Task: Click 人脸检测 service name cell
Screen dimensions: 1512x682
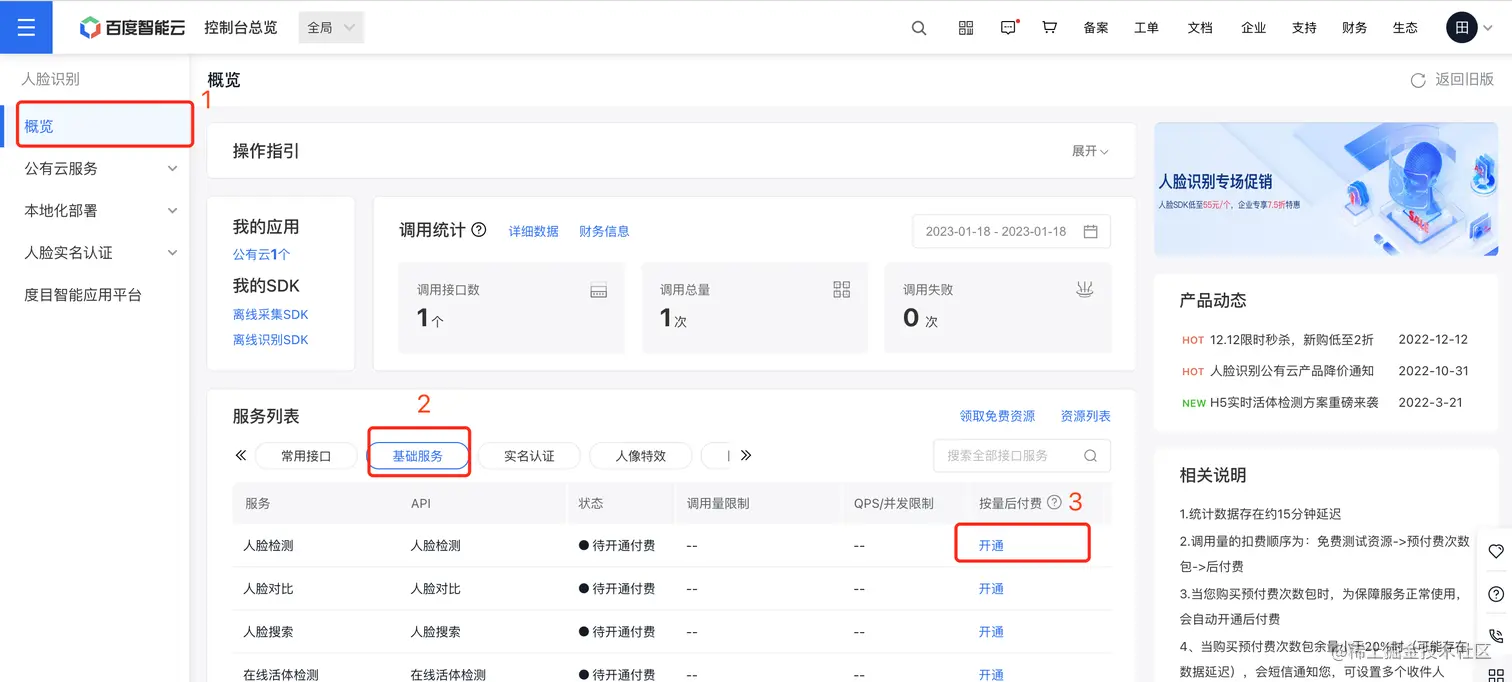Action: click(x=268, y=546)
